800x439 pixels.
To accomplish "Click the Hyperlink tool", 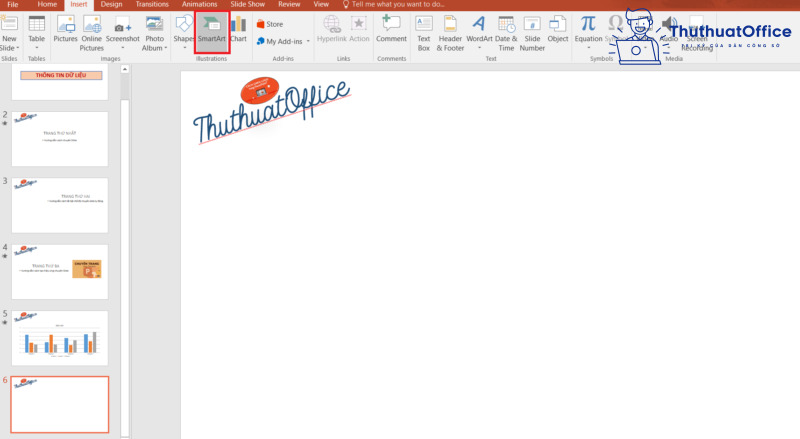I will pyautogui.click(x=332, y=30).
